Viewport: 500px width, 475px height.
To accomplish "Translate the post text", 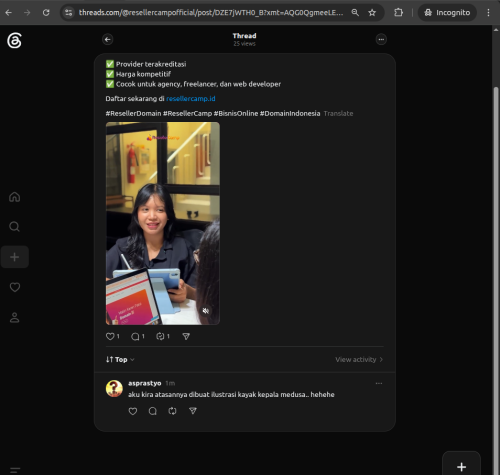I will [x=338, y=113].
